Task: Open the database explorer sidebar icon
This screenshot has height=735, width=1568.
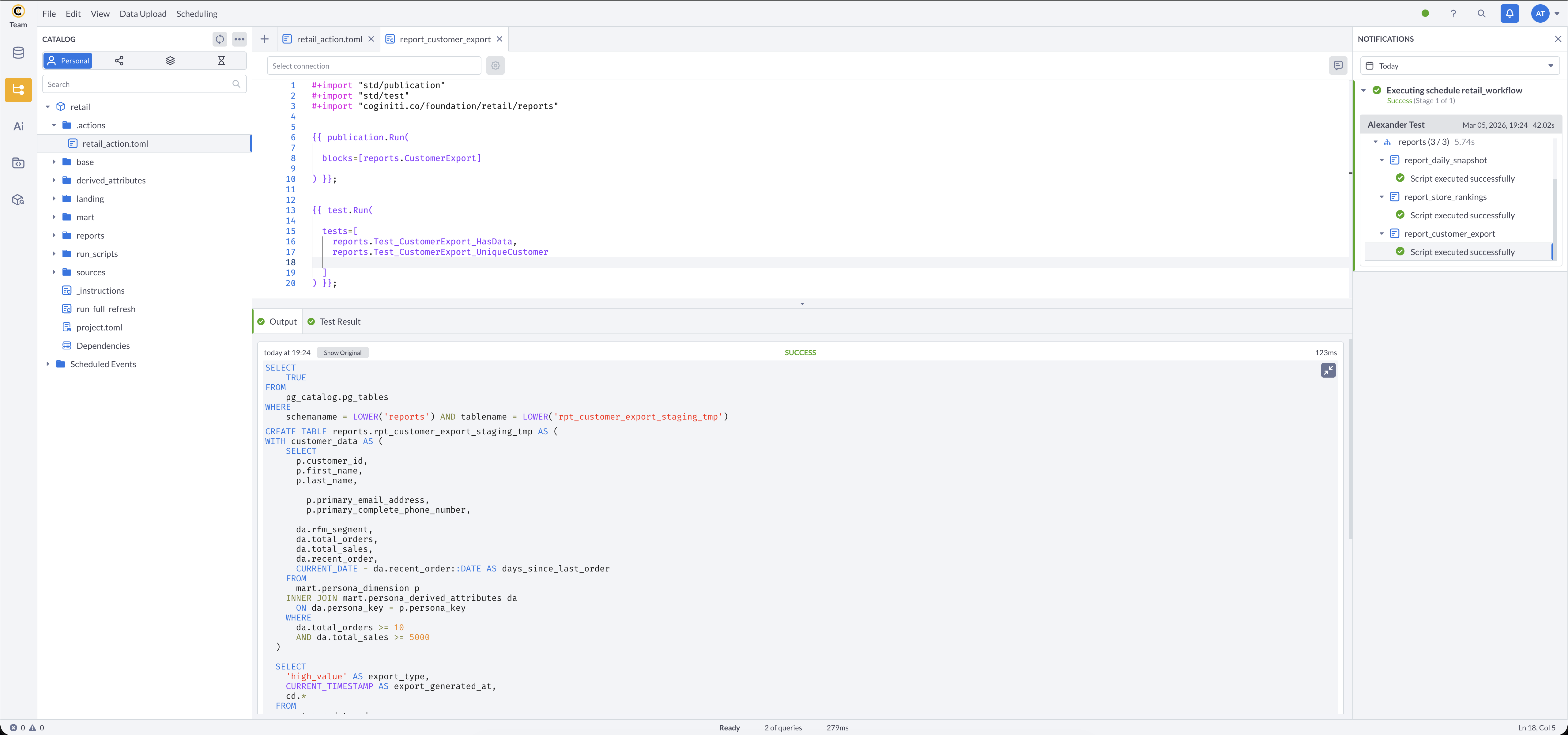Action: [x=18, y=53]
